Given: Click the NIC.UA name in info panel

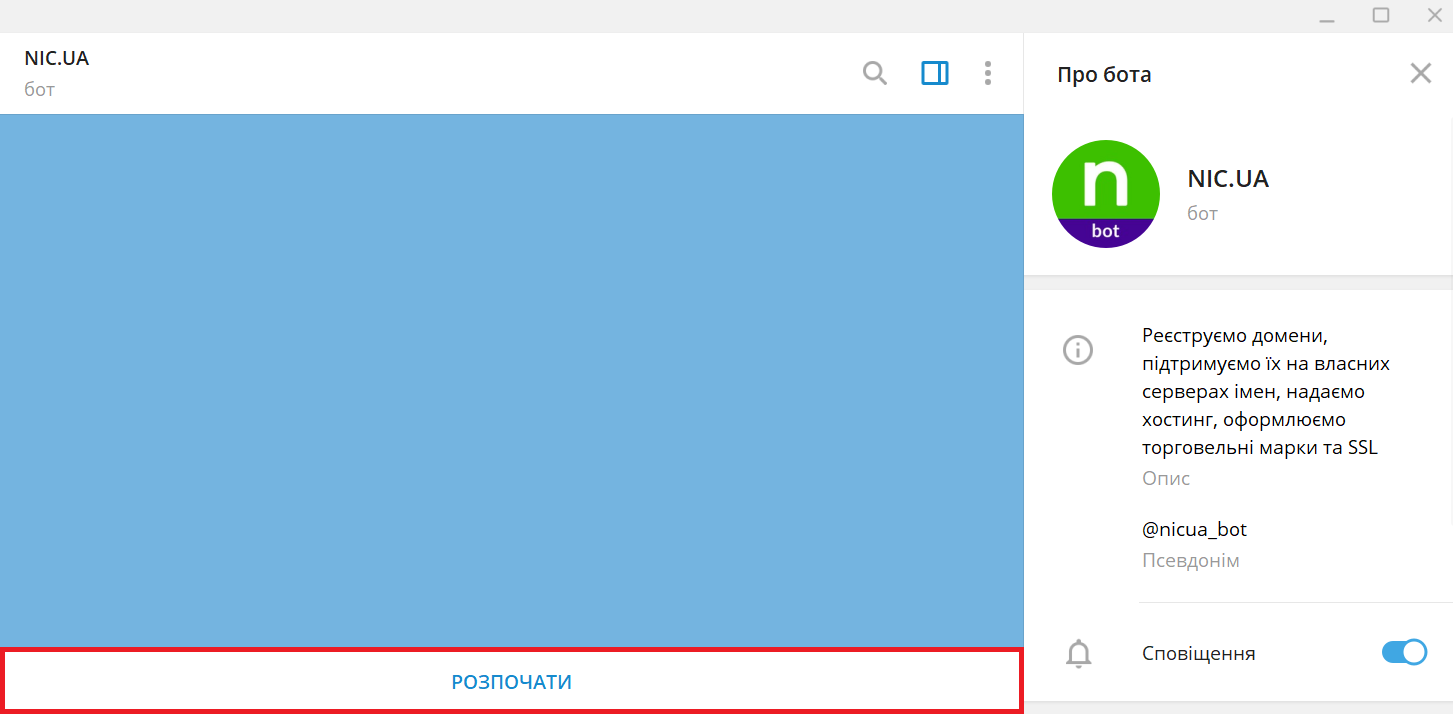Looking at the screenshot, I should pos(1227,180).
